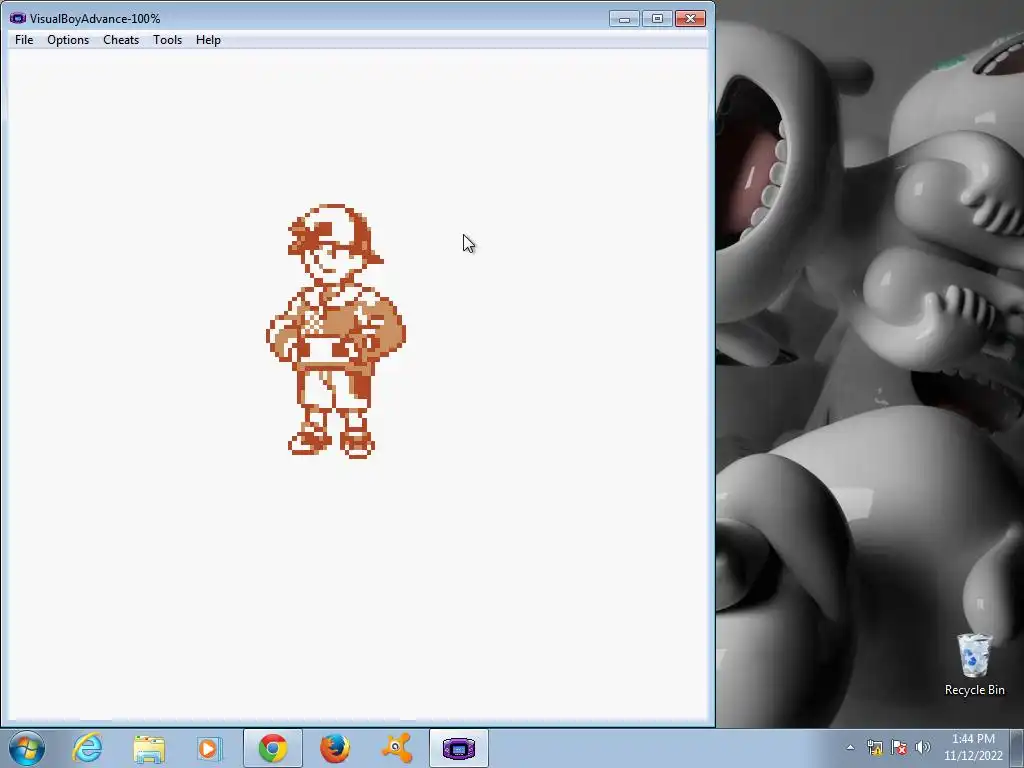Open the Recycle Bin on desktop
Viewport: 1024px width, 768px height.
[974, 665]
